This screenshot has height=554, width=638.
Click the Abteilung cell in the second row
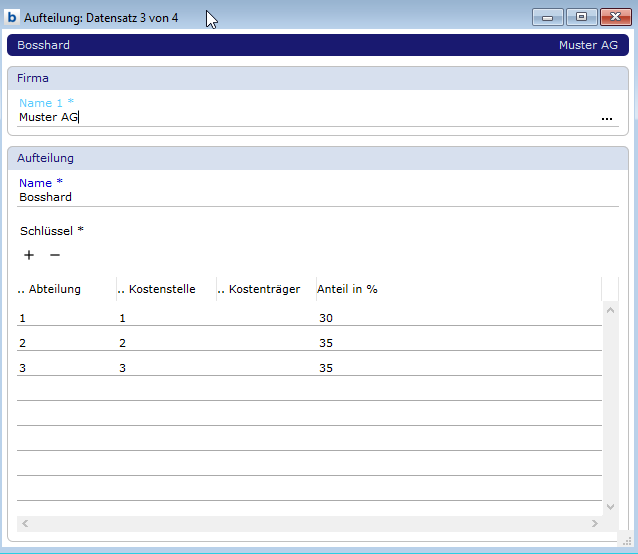click(x=66, y=343)
